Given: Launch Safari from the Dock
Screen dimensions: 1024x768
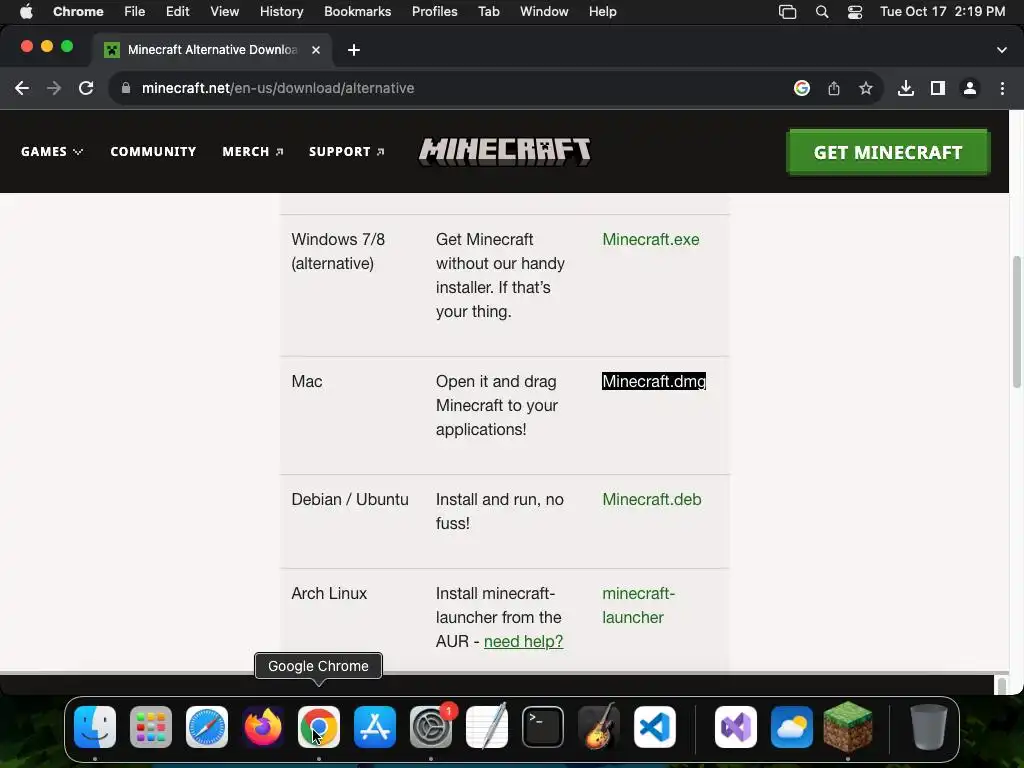Looking at the screenshot, I should point(207,727).
